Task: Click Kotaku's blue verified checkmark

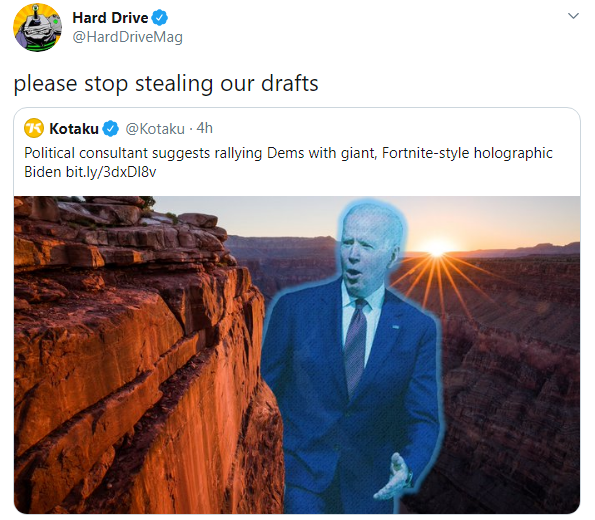Action: point(111,129)
